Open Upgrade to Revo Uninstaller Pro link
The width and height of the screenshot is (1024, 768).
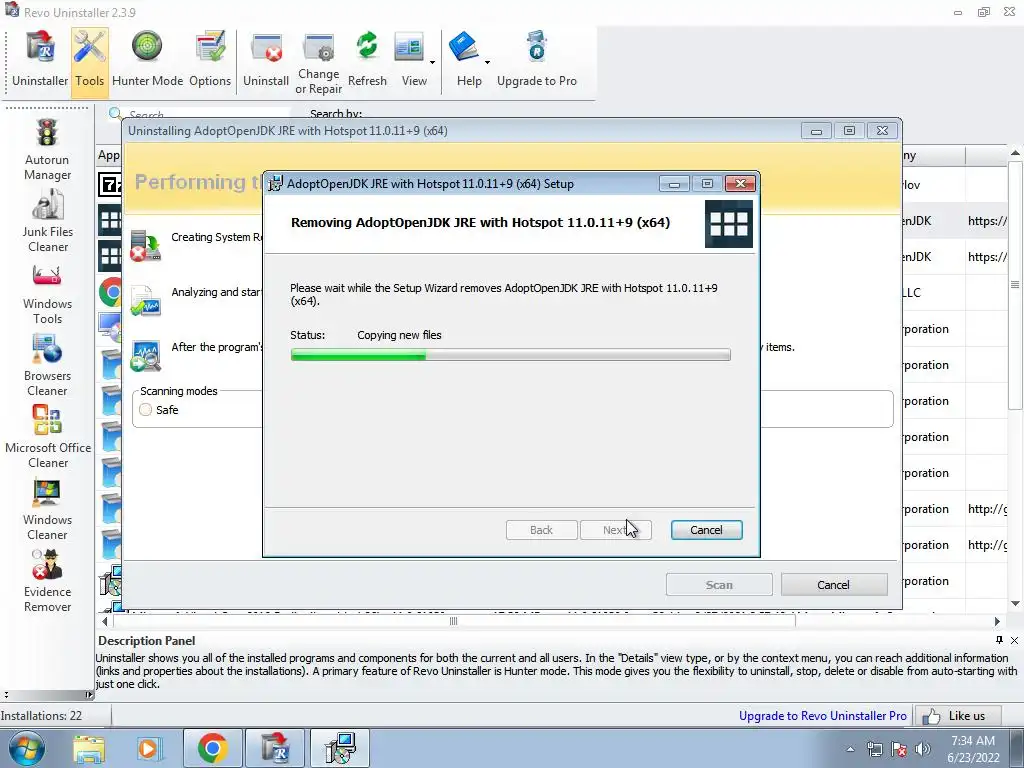point(823,716)
